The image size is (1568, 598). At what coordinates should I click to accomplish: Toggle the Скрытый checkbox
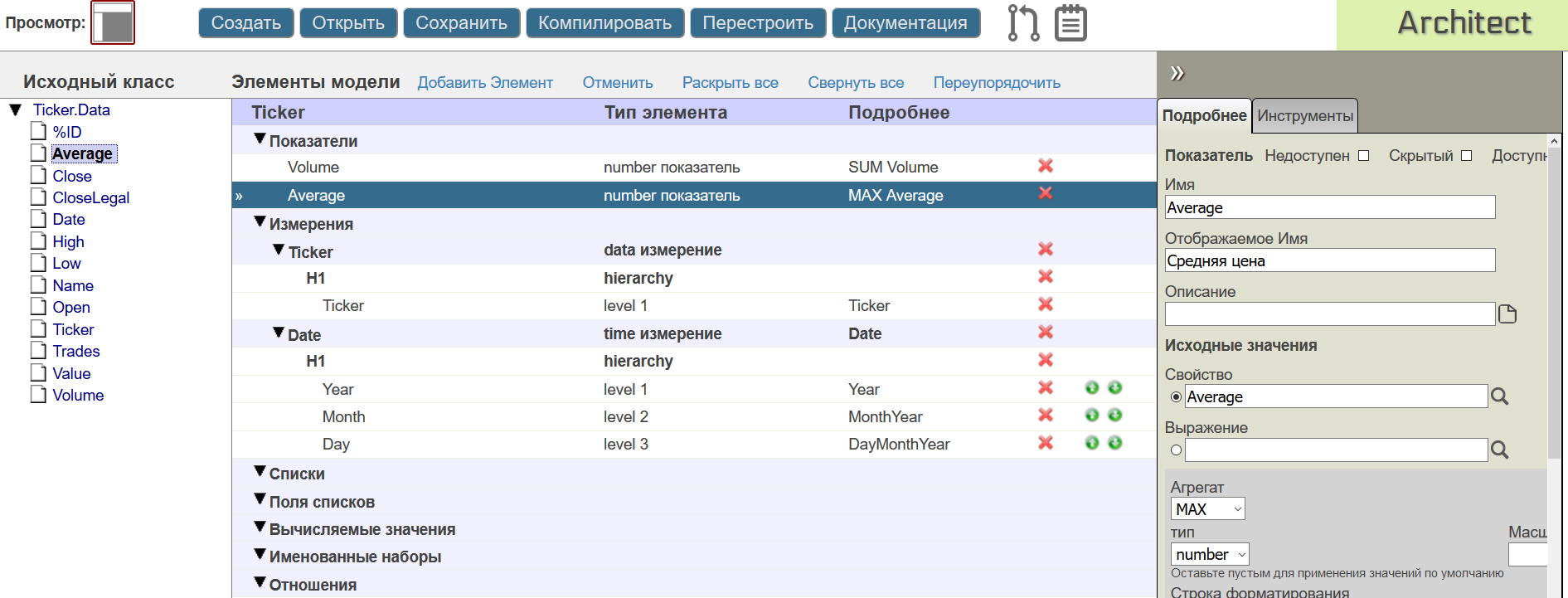1466,155
